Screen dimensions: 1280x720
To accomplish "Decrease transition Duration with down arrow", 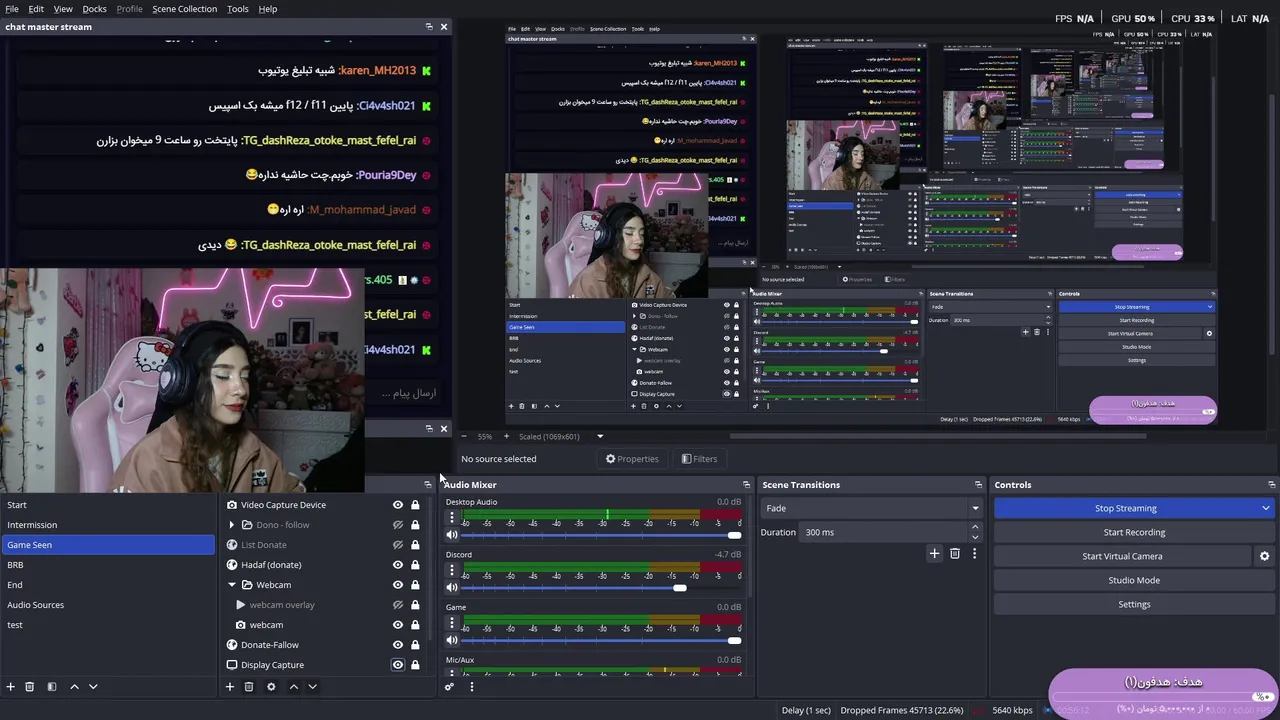I will pyautogui.click(x=977, y=537).
